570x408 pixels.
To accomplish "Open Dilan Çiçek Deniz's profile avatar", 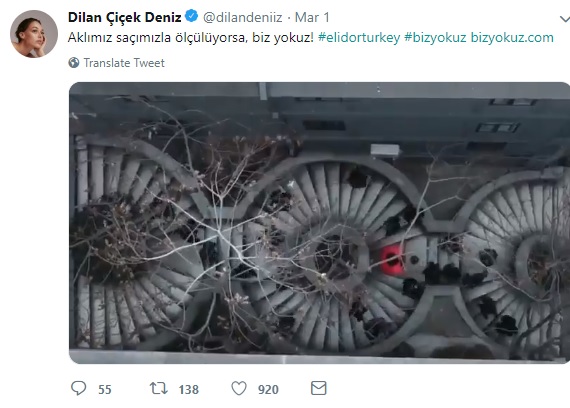I will click(34, 34).
